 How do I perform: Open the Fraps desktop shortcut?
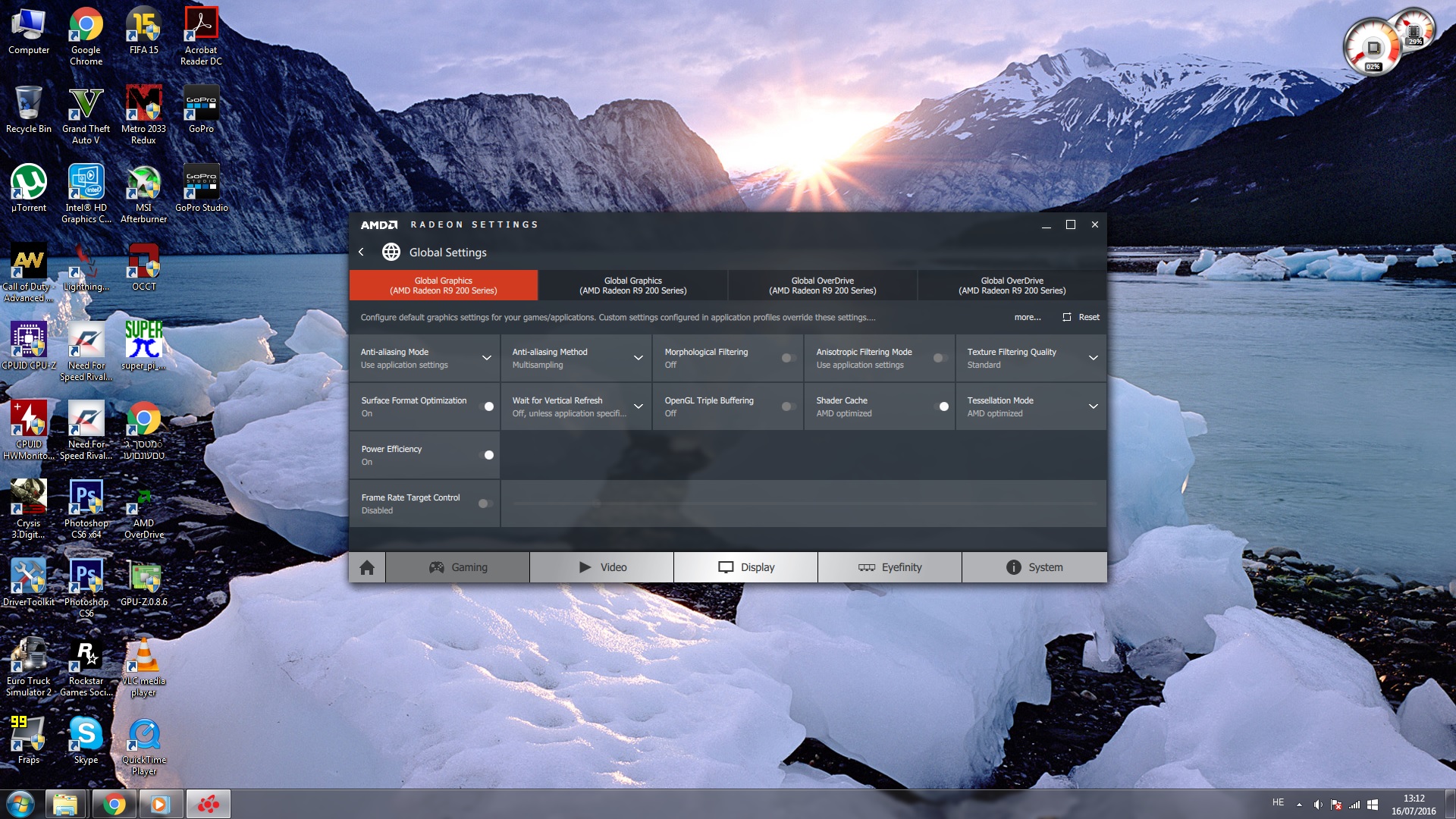(x=29, y=740)
